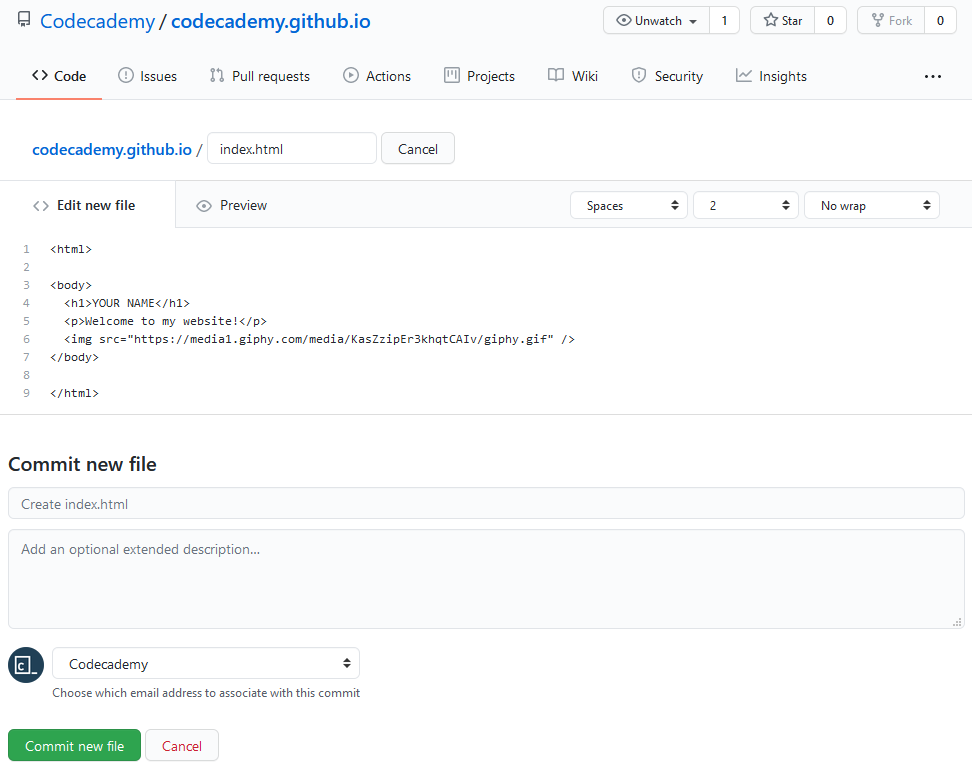Open the Spaces indent mode dropdown
This screenshot has width=972, height=768.
click(629, 205)
